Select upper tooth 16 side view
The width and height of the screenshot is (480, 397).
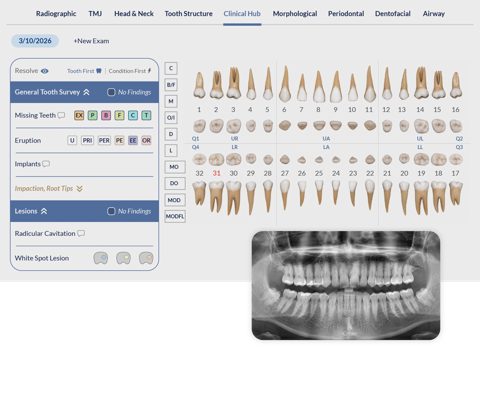[456, 85]
